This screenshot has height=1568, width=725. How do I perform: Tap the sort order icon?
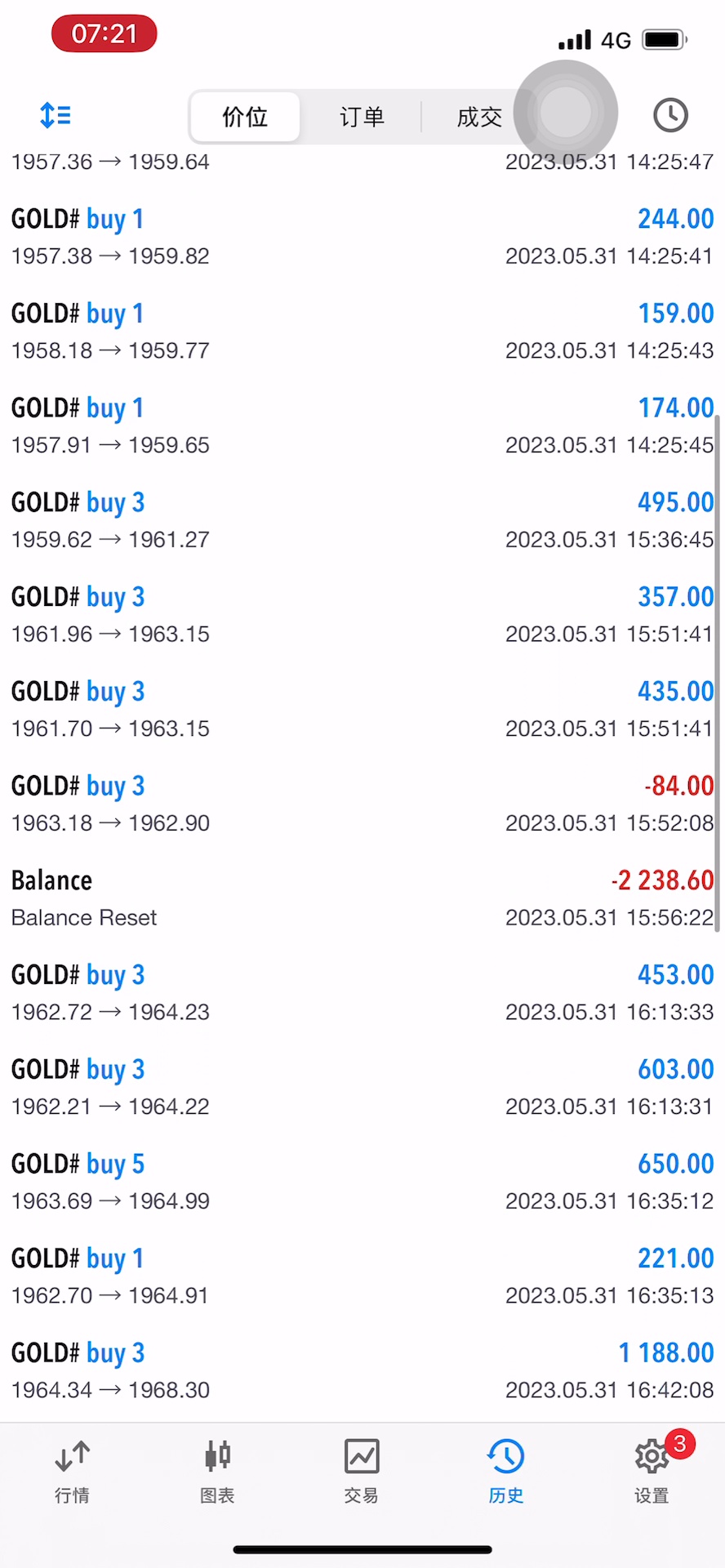(x=56, y=115)
